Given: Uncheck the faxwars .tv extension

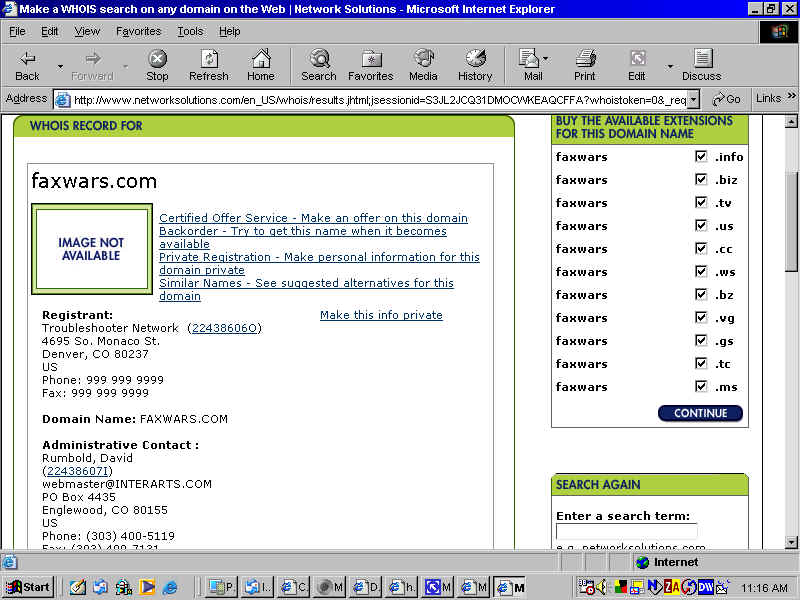Looking at the screenshot, I should [x=701, y=202].
